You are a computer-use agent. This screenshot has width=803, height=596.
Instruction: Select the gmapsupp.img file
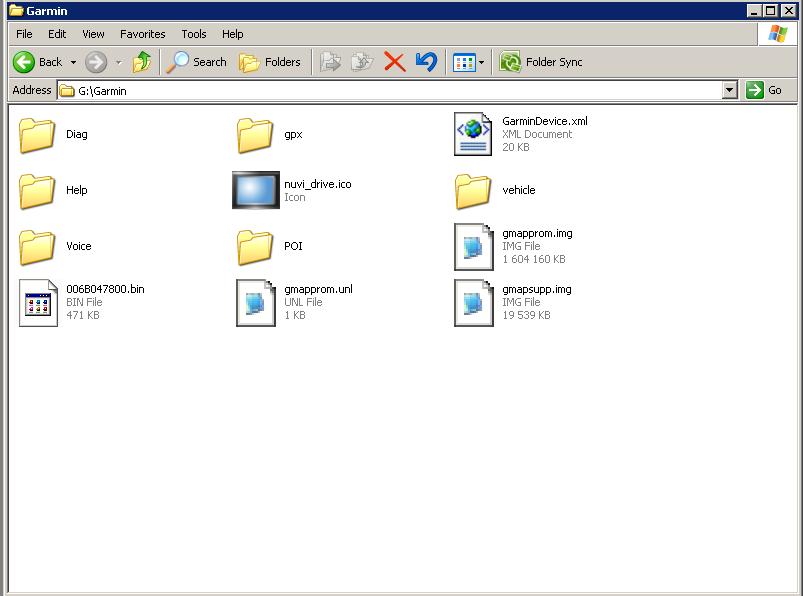(x=473, y=302)
